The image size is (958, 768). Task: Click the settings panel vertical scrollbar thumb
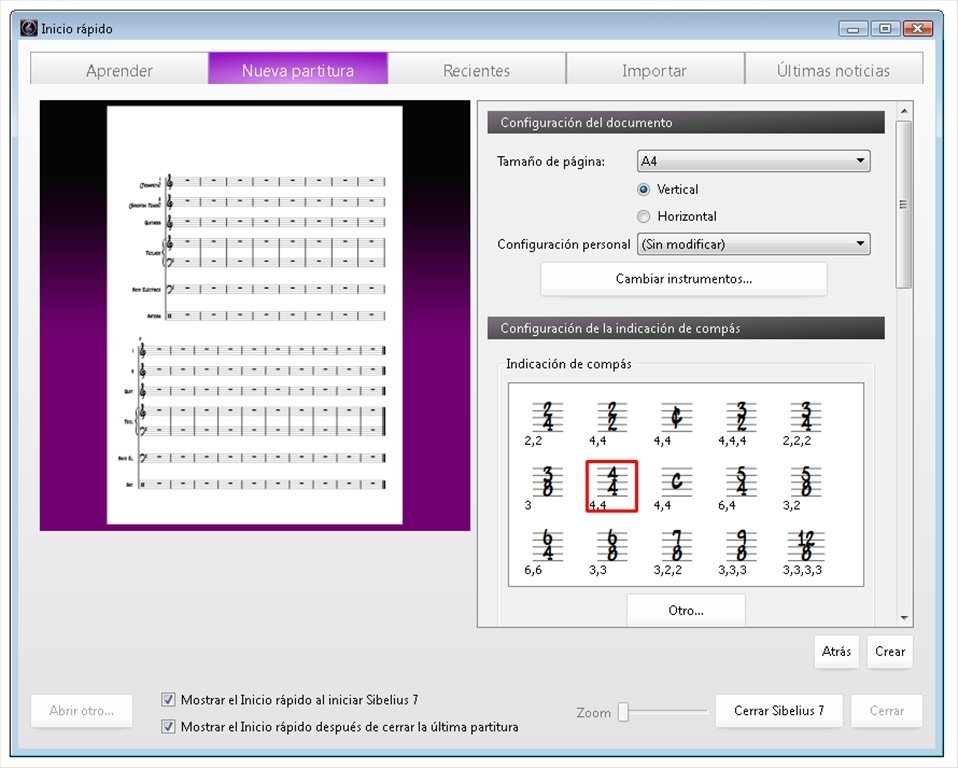tap(904, 204)
